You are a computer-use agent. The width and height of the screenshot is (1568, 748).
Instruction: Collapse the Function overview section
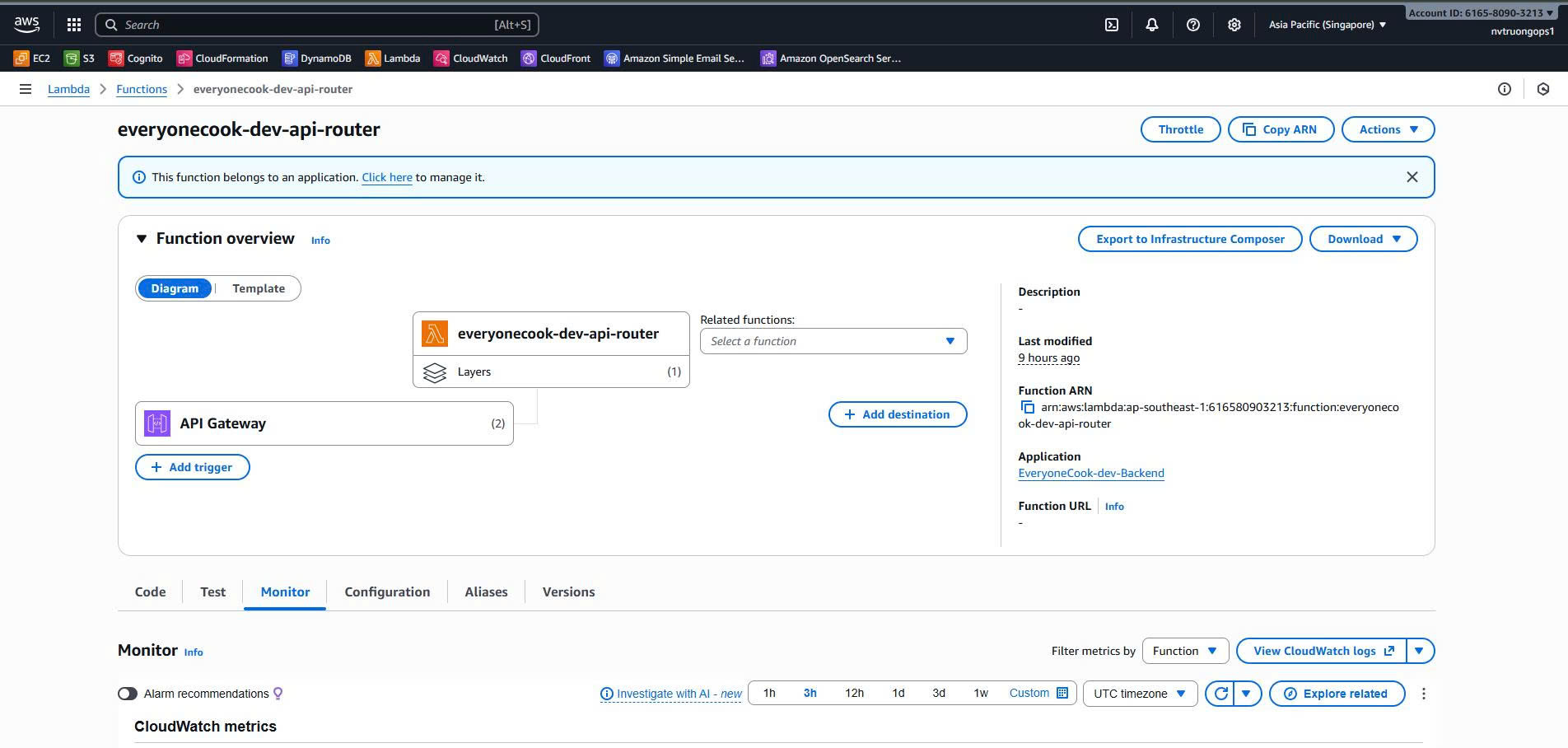point(142,239)
